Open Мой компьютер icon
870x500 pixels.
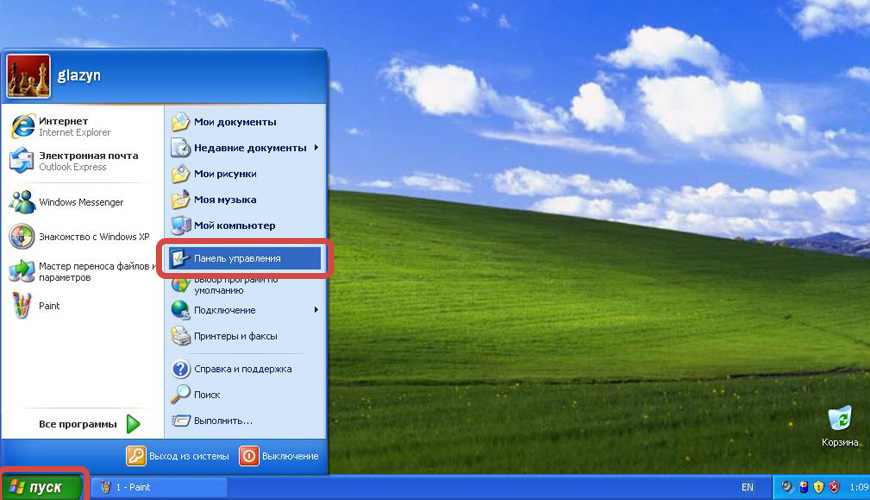180,225
